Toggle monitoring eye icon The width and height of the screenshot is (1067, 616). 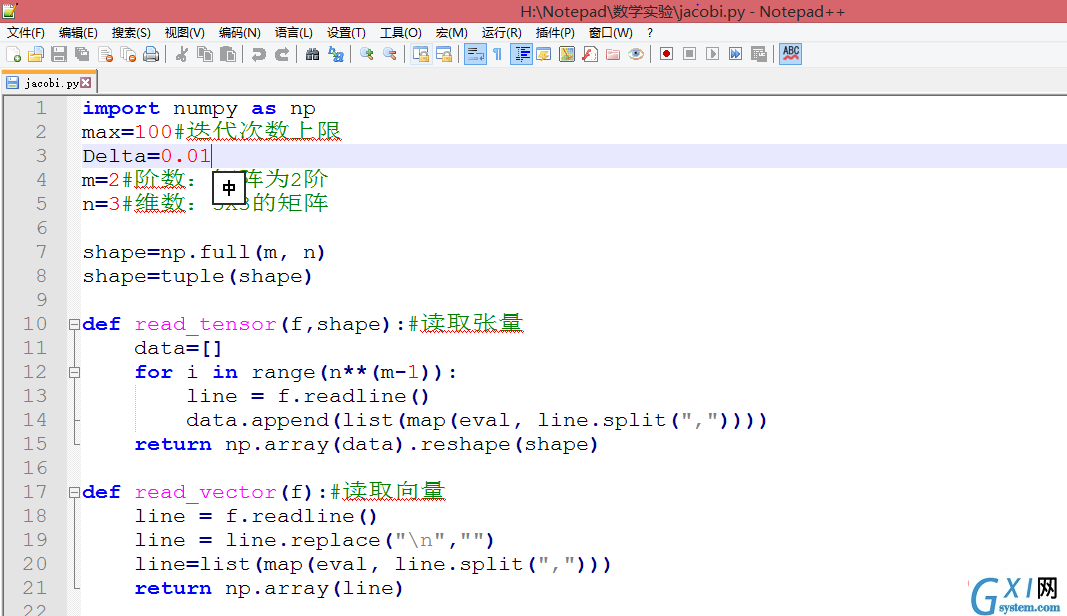(x=636, y=54)
